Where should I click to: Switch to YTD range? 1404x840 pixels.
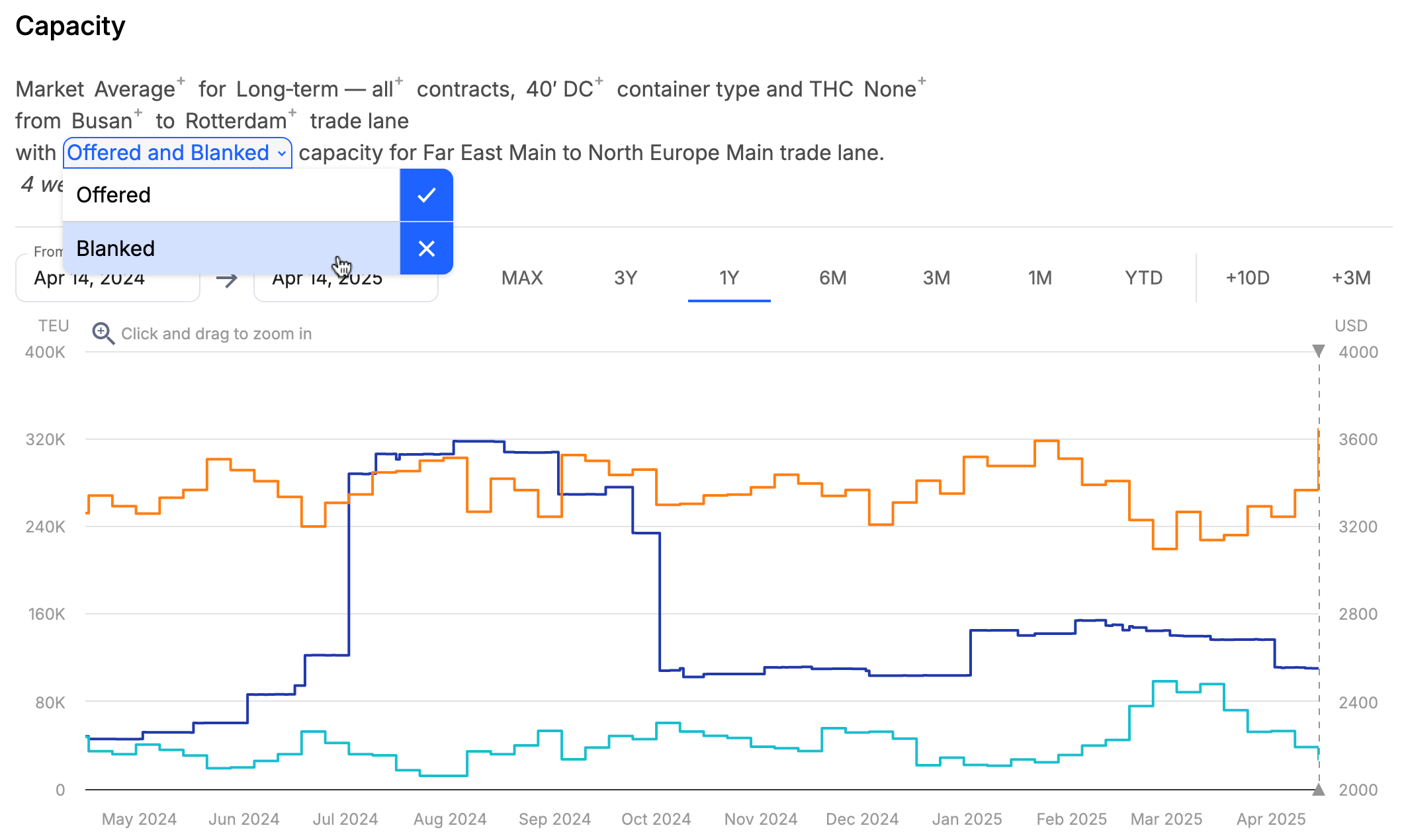pyautogui.click(x=1143, y=278)
